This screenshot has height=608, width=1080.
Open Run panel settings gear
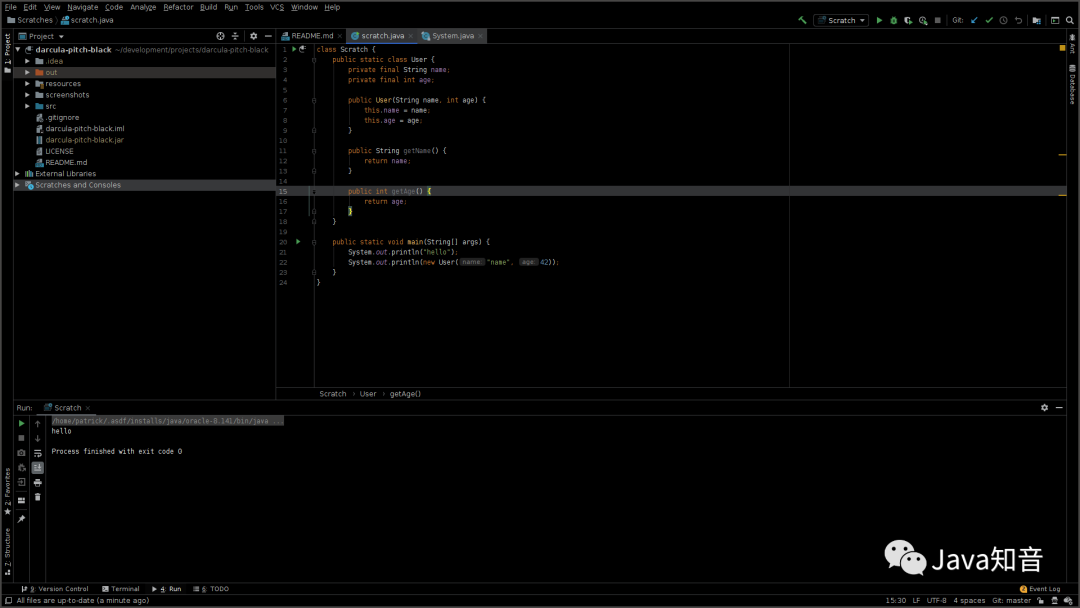(x=1044, y=408)
